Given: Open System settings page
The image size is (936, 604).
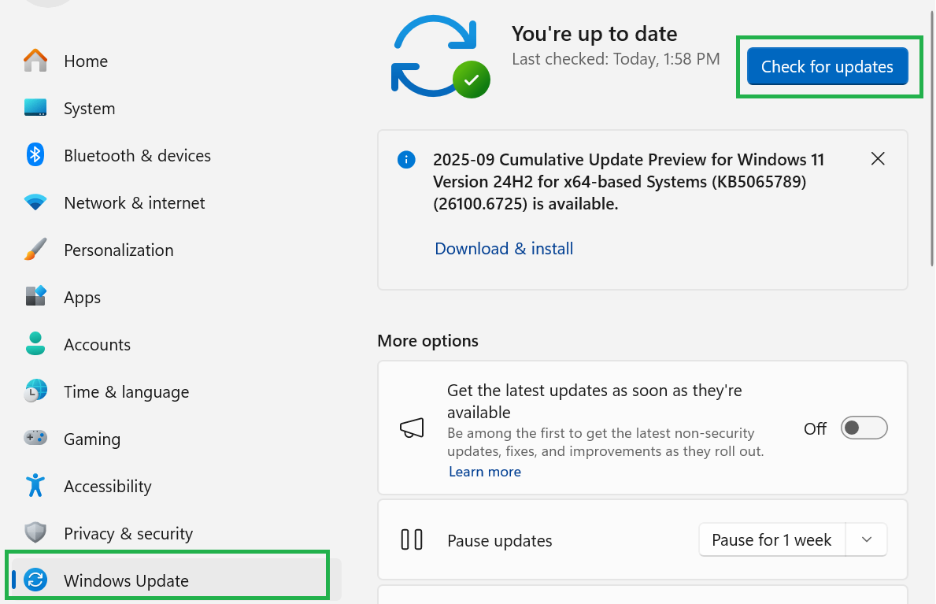Looking at the screenshot, I should coord(90,109).
